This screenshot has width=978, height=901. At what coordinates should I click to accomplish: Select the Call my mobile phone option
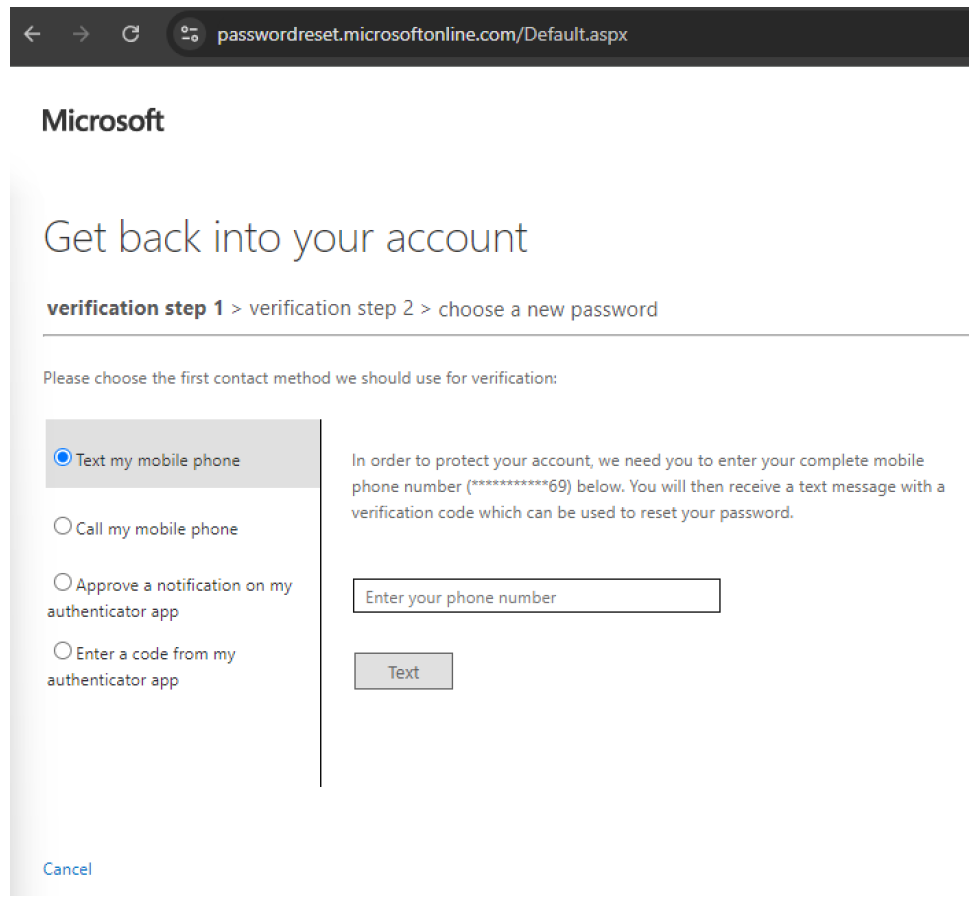63,526
